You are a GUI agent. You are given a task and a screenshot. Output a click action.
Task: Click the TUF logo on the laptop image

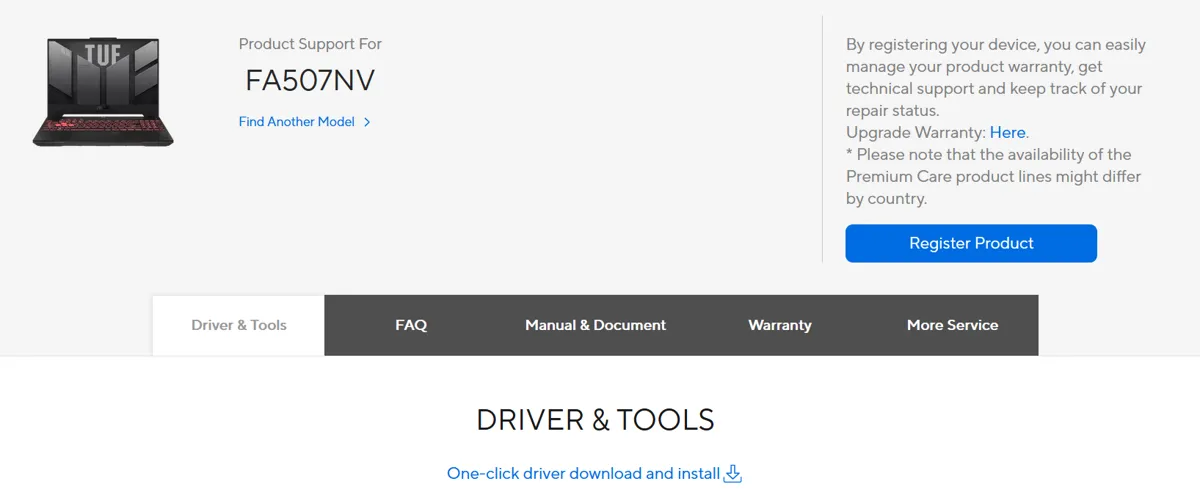pos(103,55)
